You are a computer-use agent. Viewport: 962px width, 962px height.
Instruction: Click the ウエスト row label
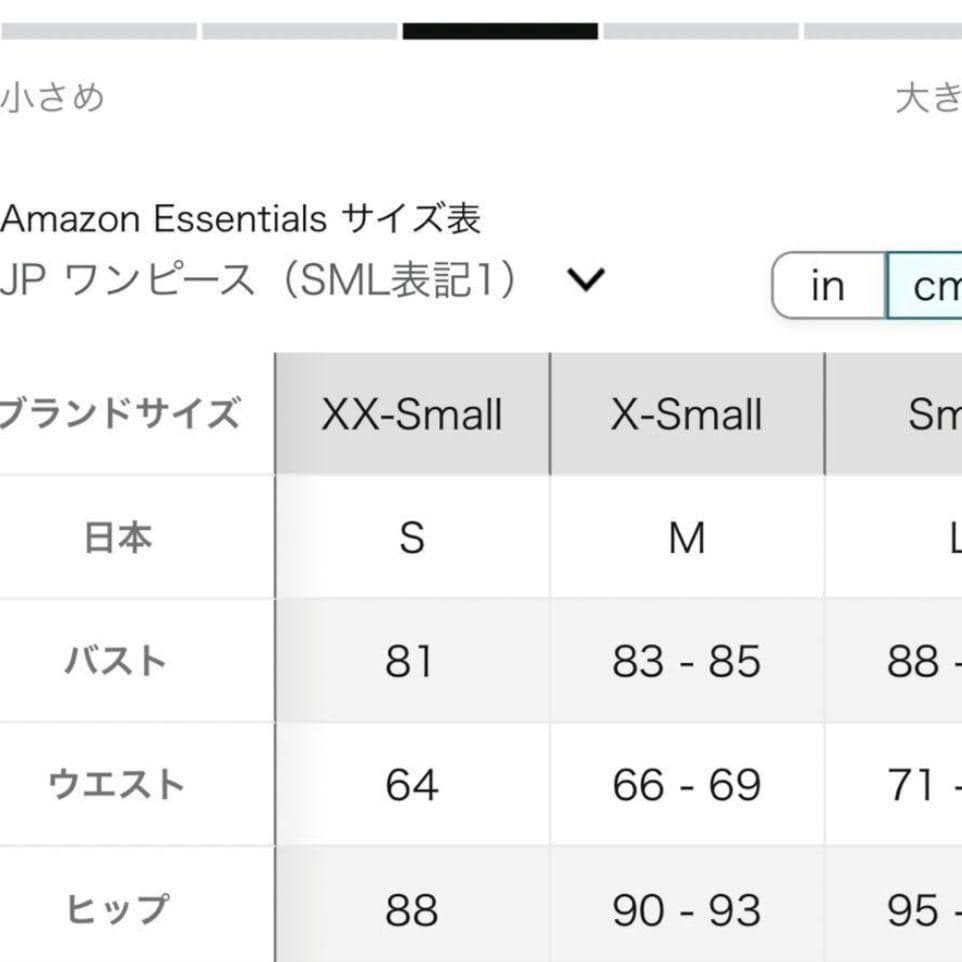click(x=116, y=785)
